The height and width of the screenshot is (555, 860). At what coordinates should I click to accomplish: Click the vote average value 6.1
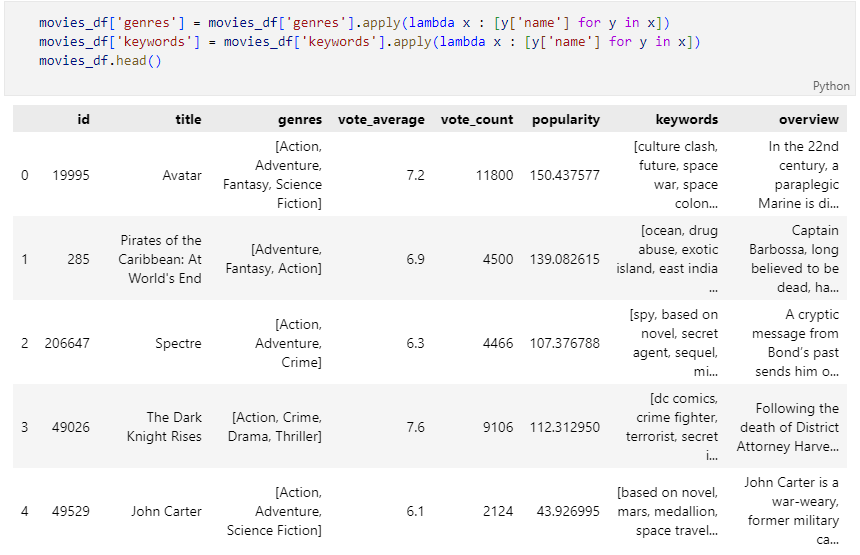(x=415, y=511)
